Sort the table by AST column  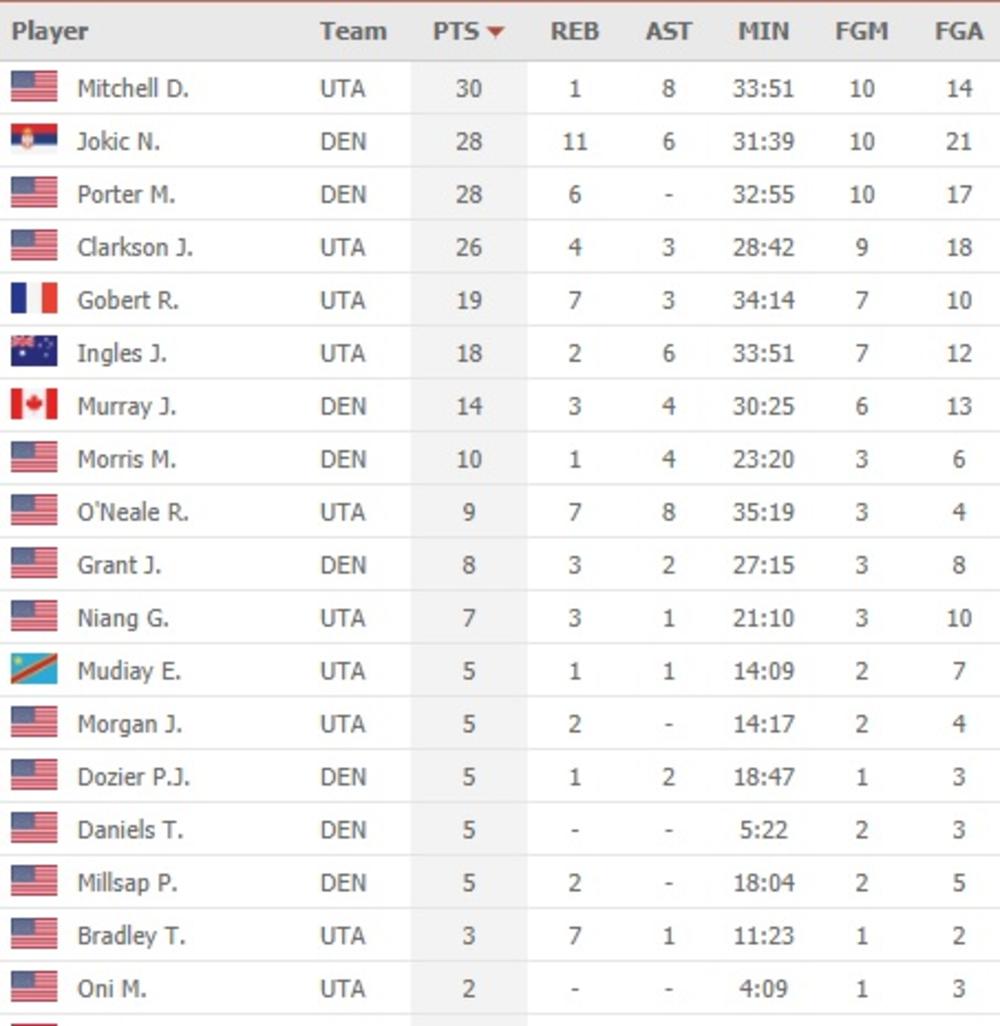(668, 31)
